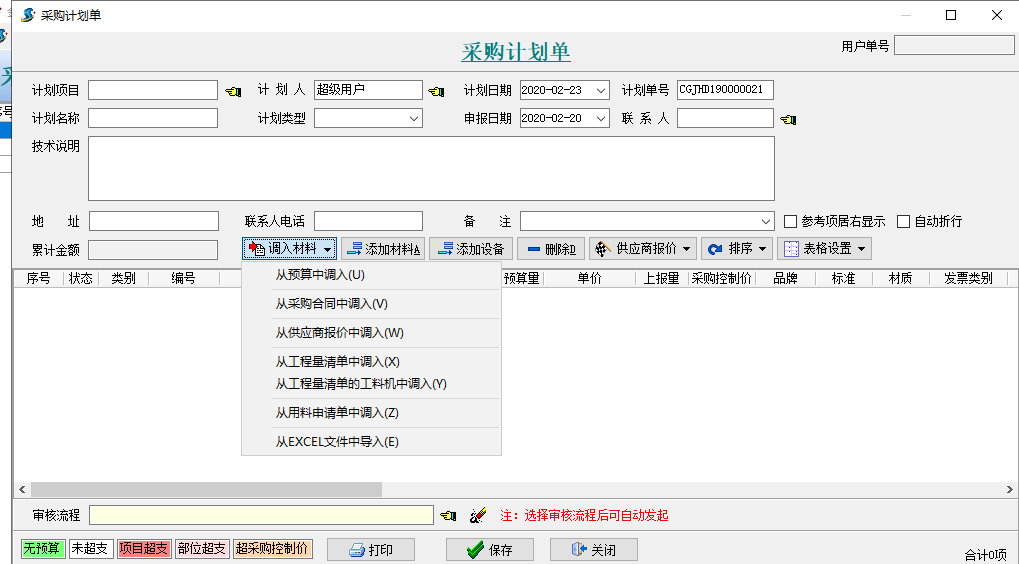Click into the 技术说明 text area

coord(431,168)
